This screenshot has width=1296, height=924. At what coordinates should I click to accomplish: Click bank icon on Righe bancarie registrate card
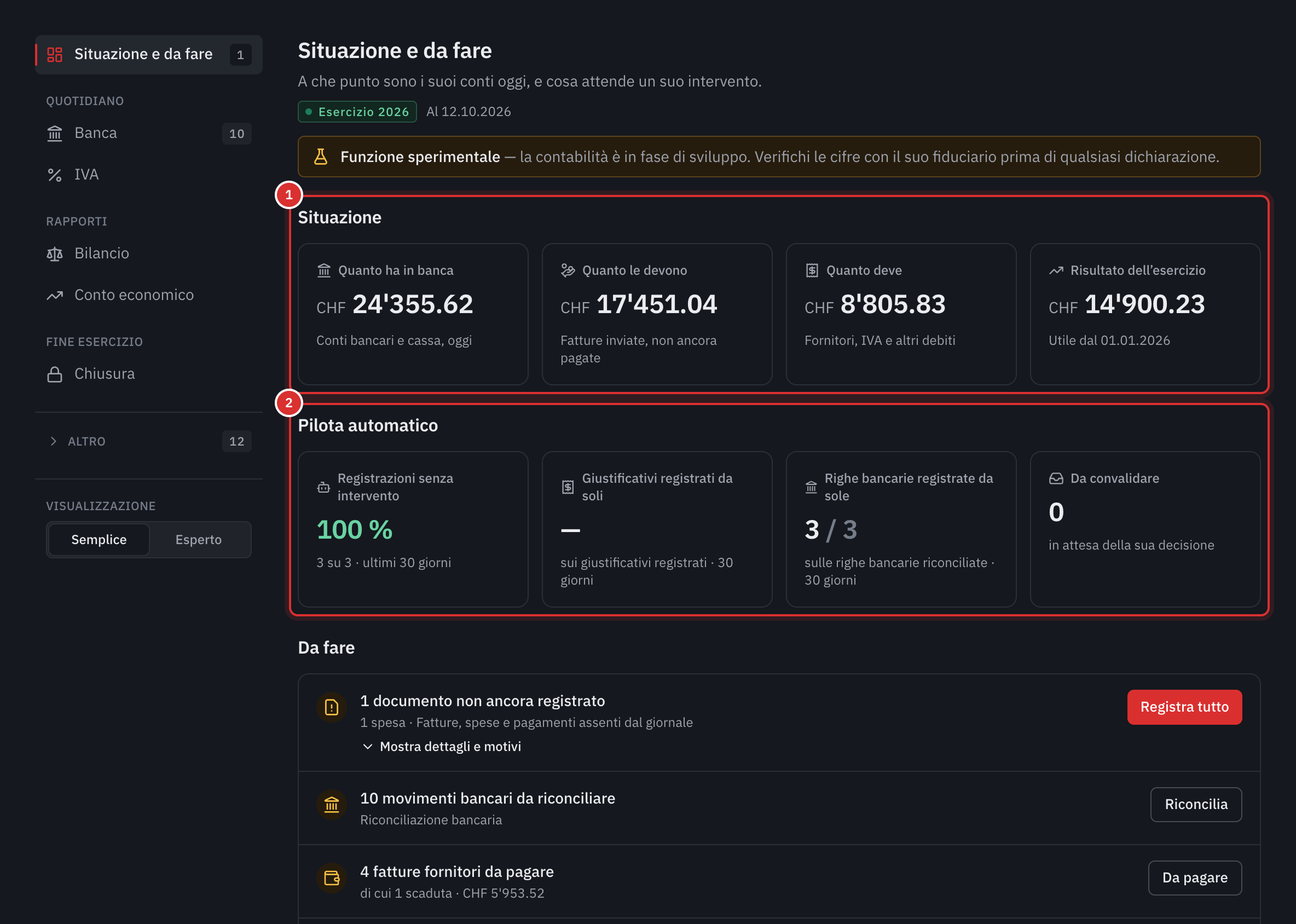click(811, 487)
